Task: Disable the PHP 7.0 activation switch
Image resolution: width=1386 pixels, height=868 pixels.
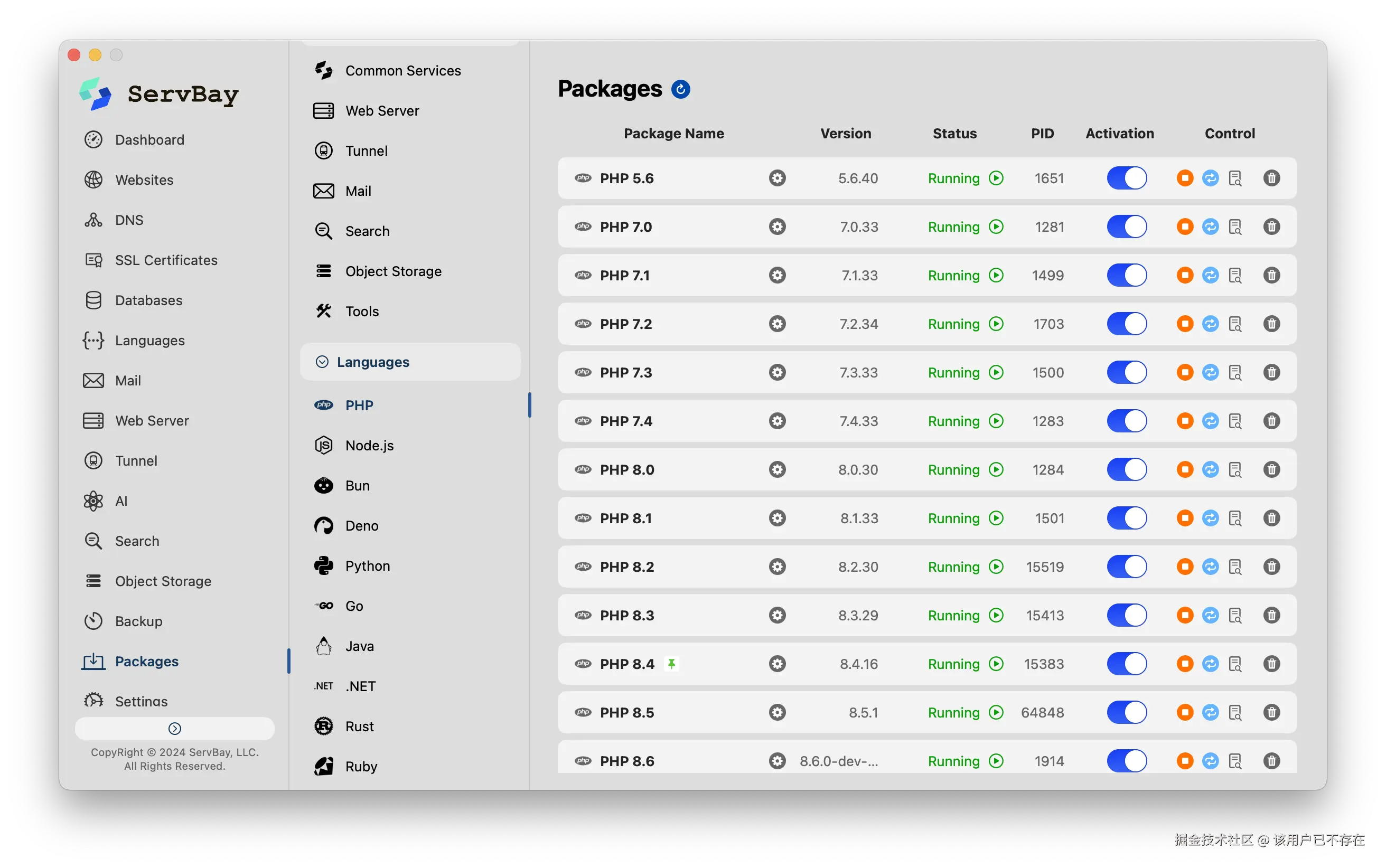Action: point(1127,227)
